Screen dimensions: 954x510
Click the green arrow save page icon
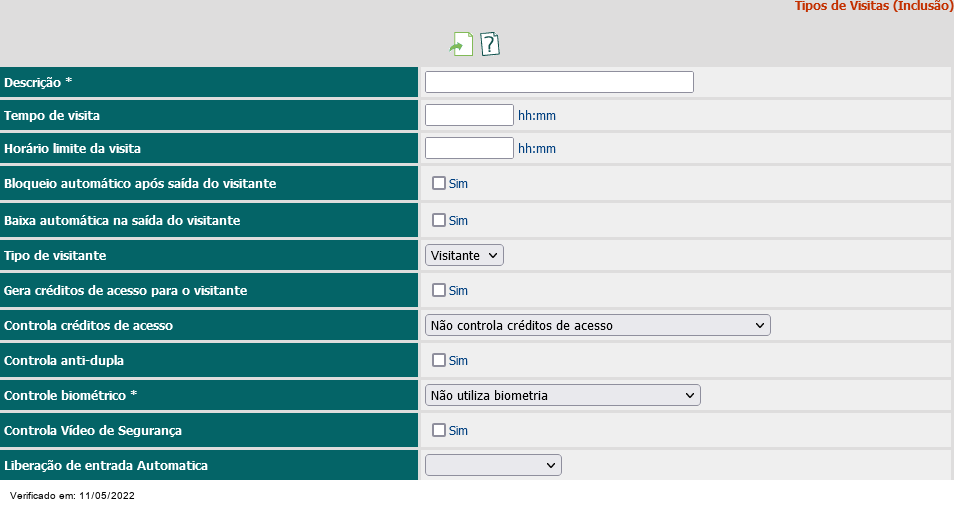click(461, 44)
